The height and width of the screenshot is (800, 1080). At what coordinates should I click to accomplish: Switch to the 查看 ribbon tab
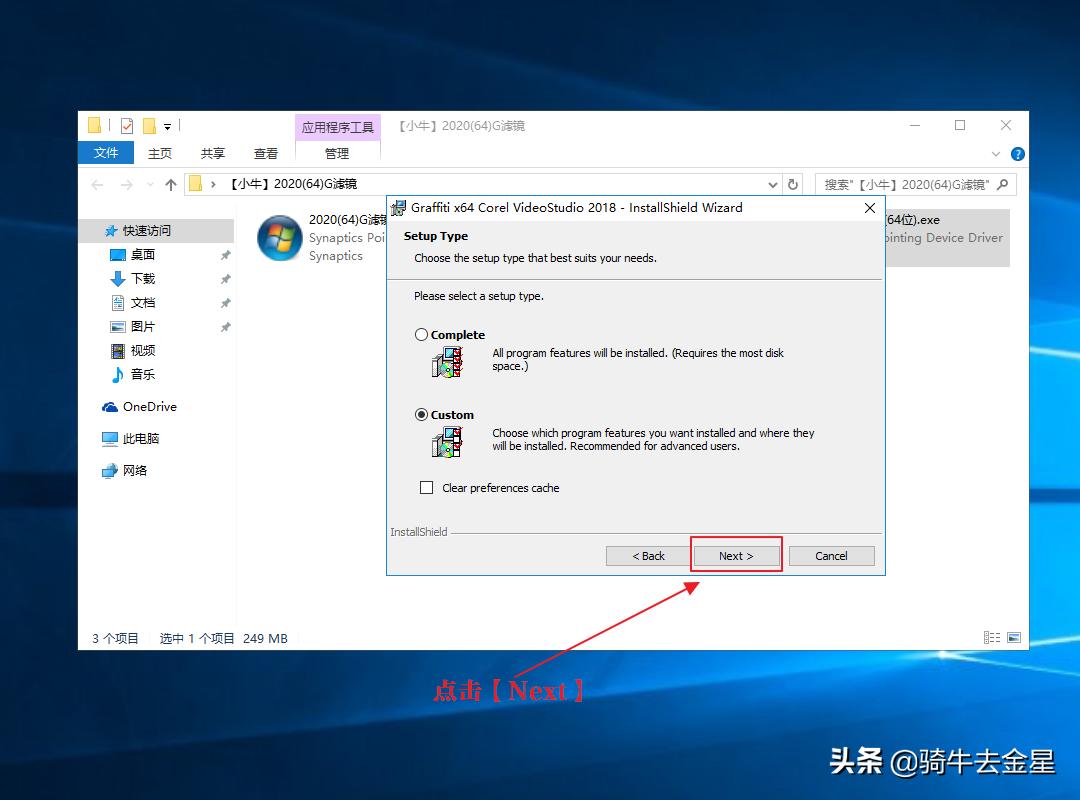(x=265, y=153)
